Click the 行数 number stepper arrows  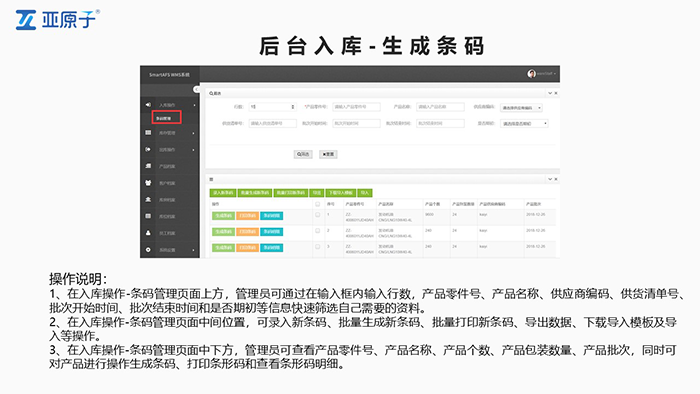(293, 107)
